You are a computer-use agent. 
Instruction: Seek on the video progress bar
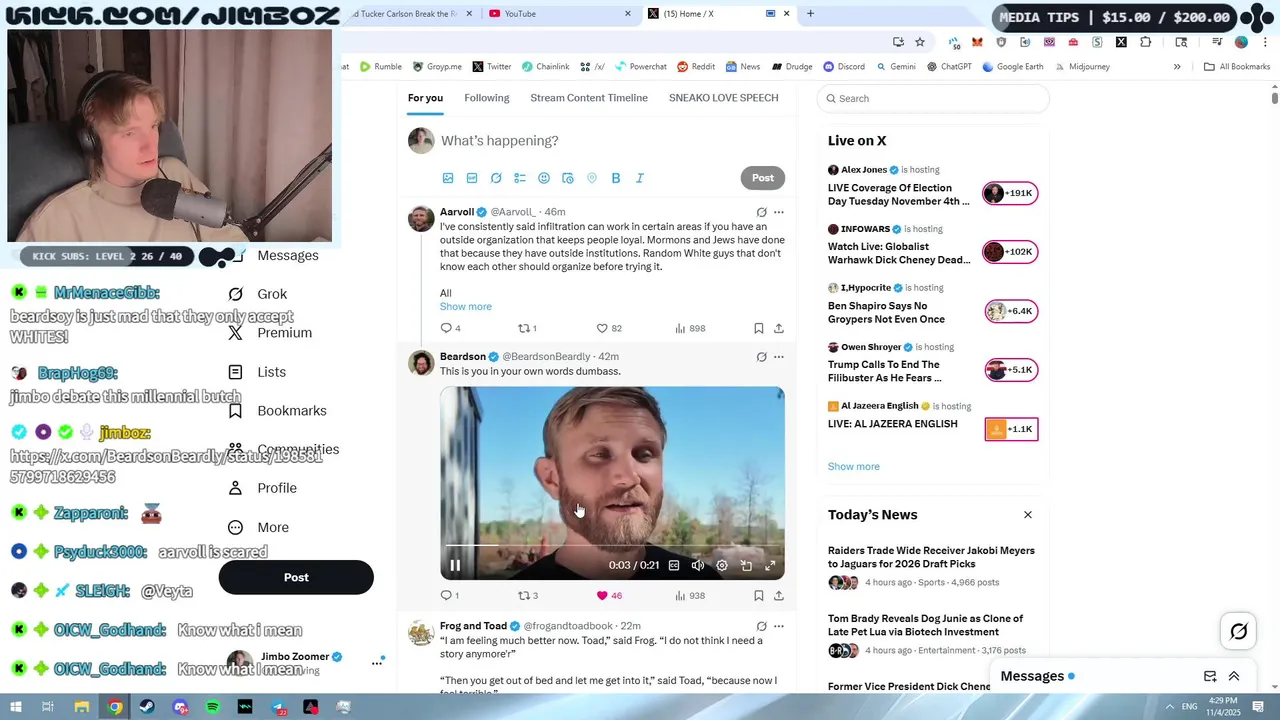point(612,546)
